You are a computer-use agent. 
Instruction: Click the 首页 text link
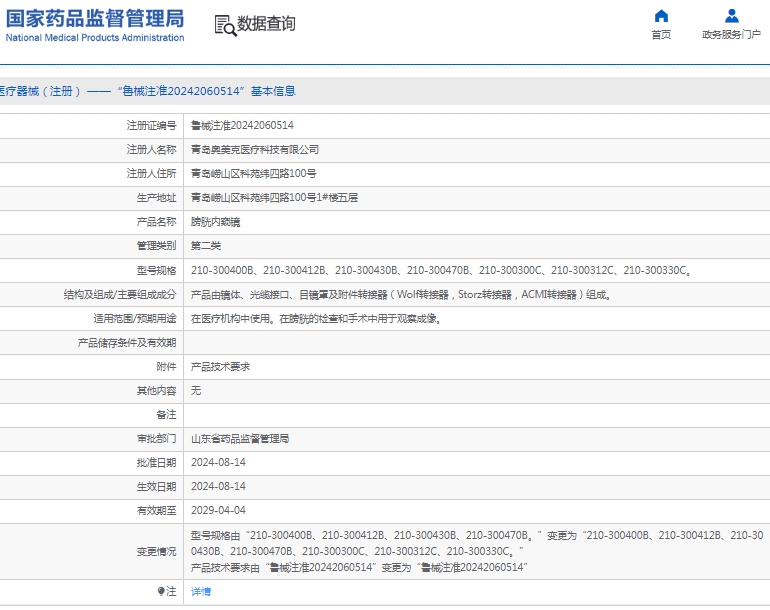tap(661, 34)
